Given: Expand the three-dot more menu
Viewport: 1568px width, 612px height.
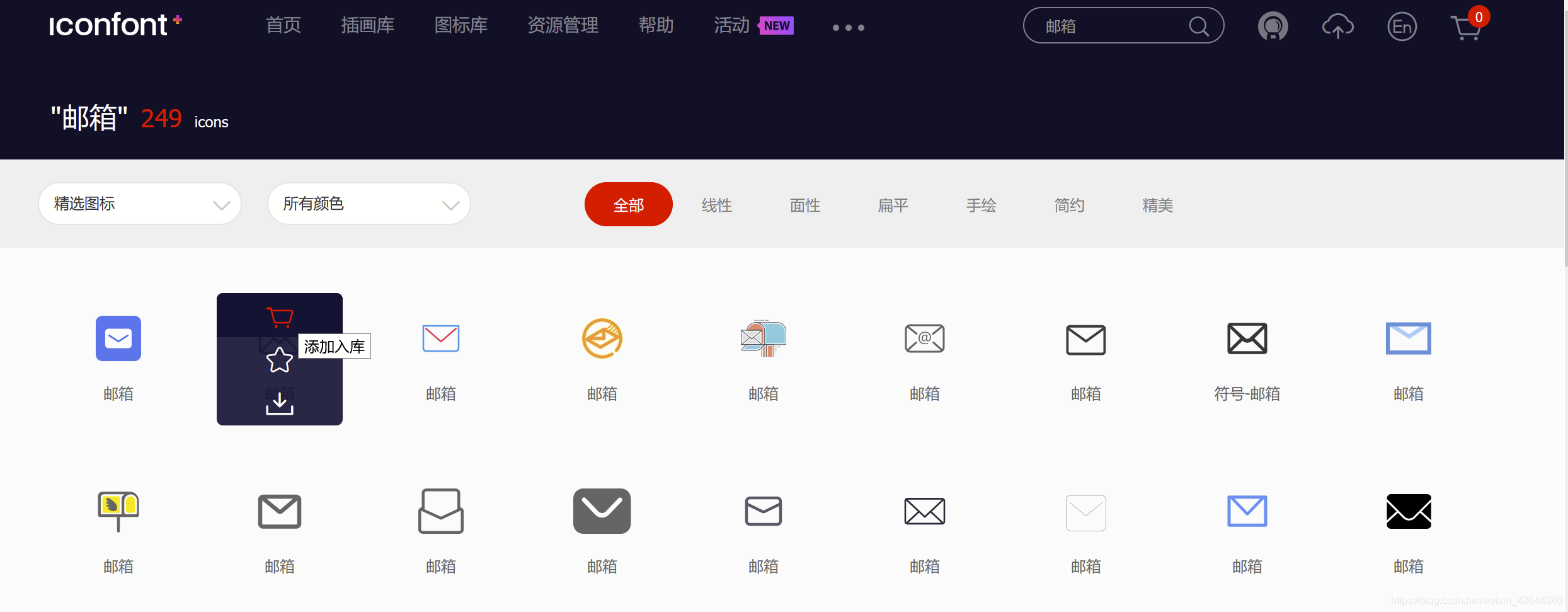Looking at the screenshot, I should point(848,28).
